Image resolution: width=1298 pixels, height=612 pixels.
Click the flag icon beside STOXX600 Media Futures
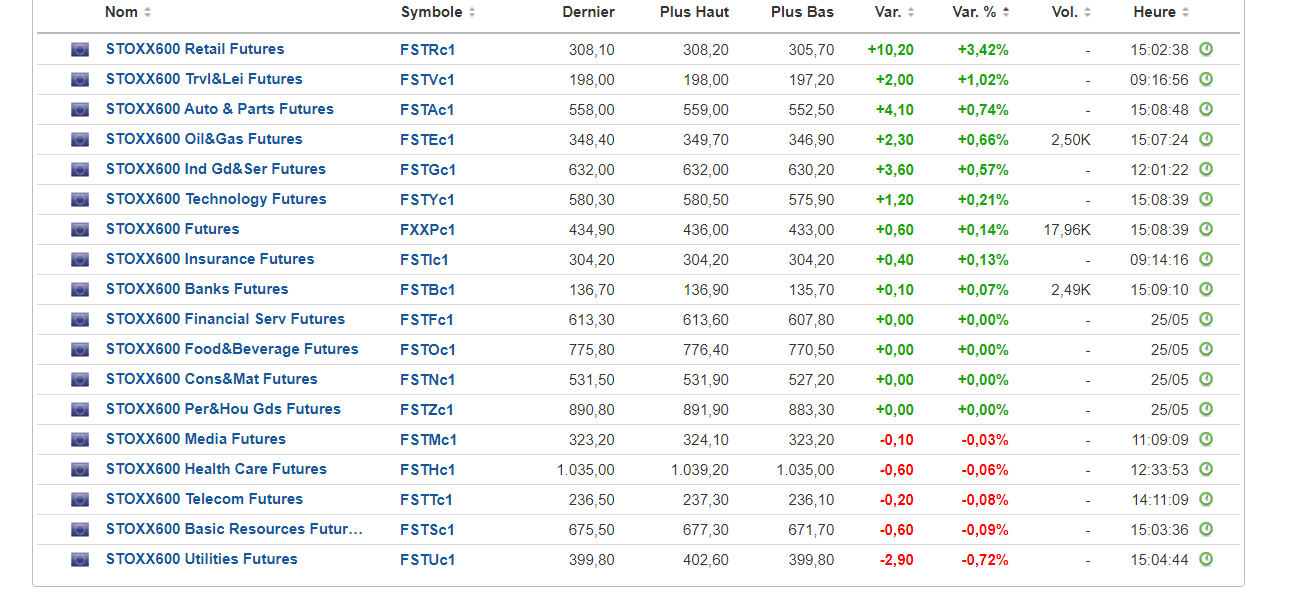[x=80, y=440]
